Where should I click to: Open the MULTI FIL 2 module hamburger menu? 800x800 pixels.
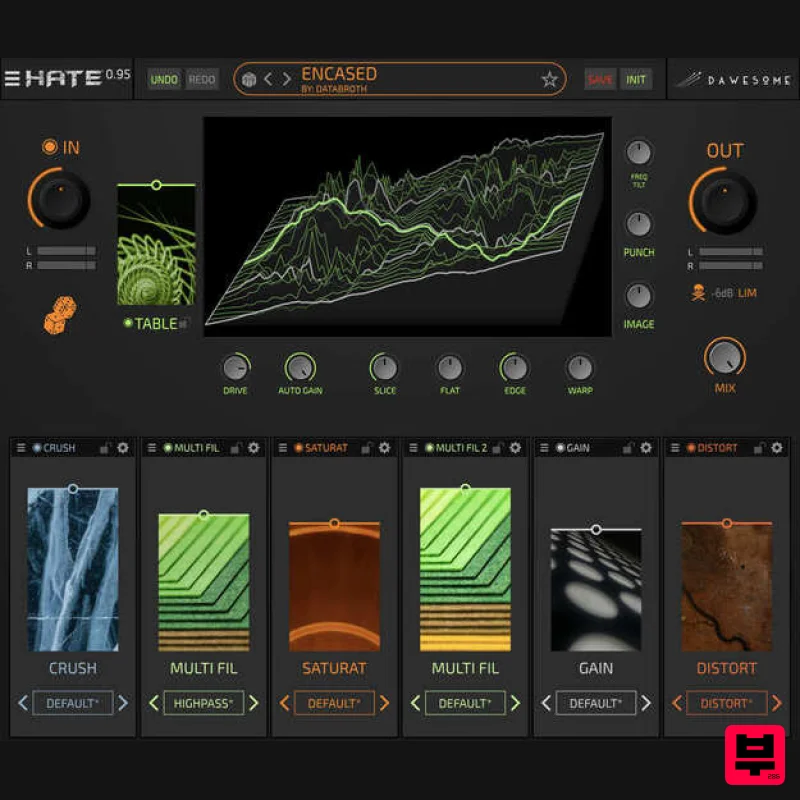414,448
